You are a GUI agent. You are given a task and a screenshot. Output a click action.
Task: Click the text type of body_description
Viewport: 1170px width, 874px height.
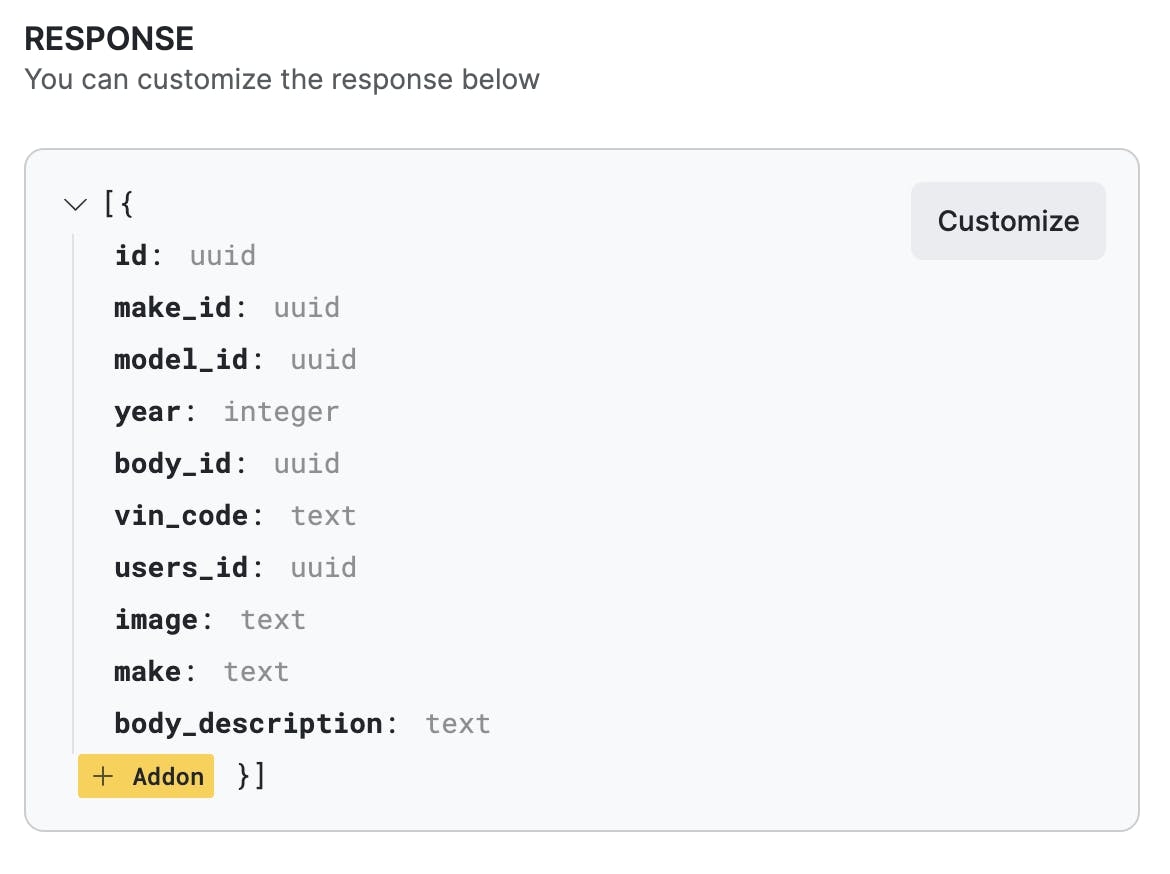coord(457,724)
